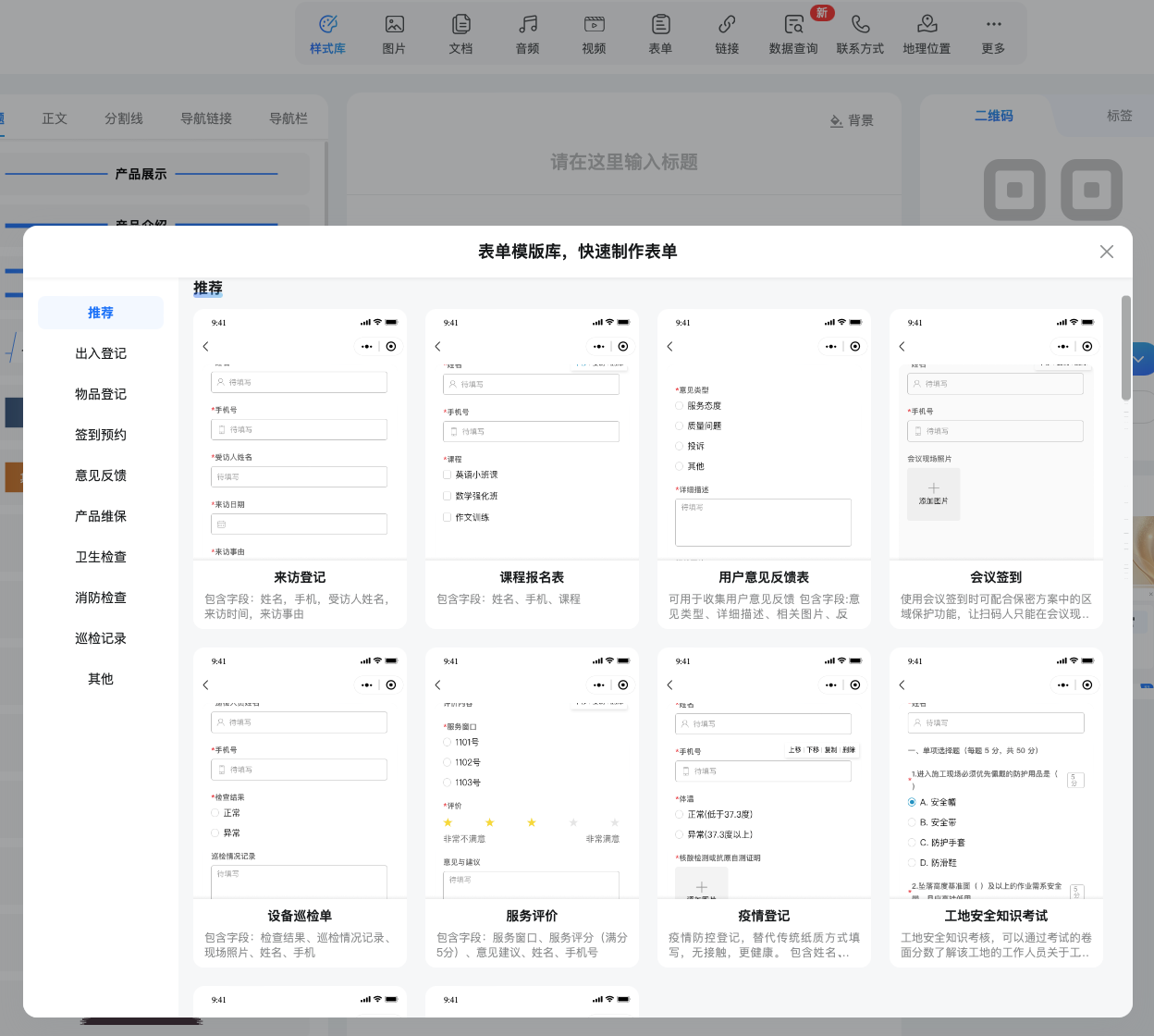
Task: Open the 分割线 style tab
Action: click(123, 118)
